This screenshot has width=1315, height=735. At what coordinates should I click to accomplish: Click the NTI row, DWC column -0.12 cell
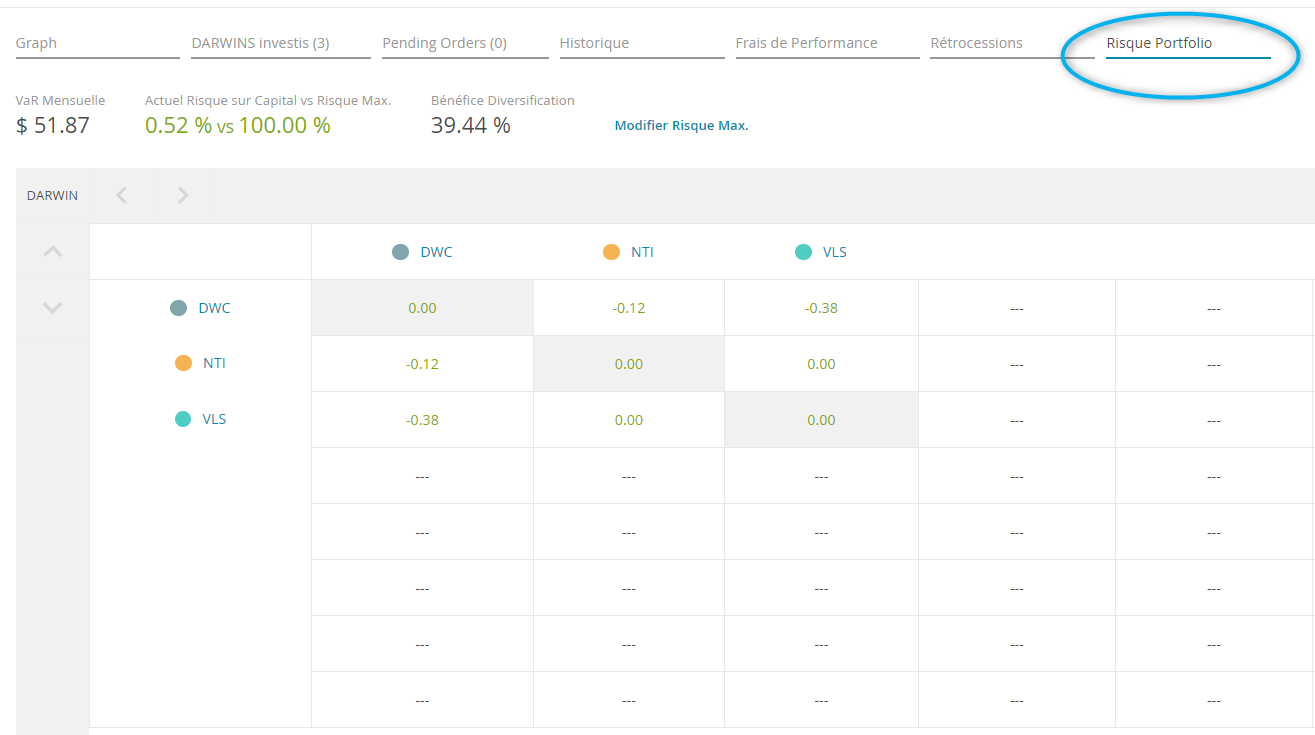point(422,364)
